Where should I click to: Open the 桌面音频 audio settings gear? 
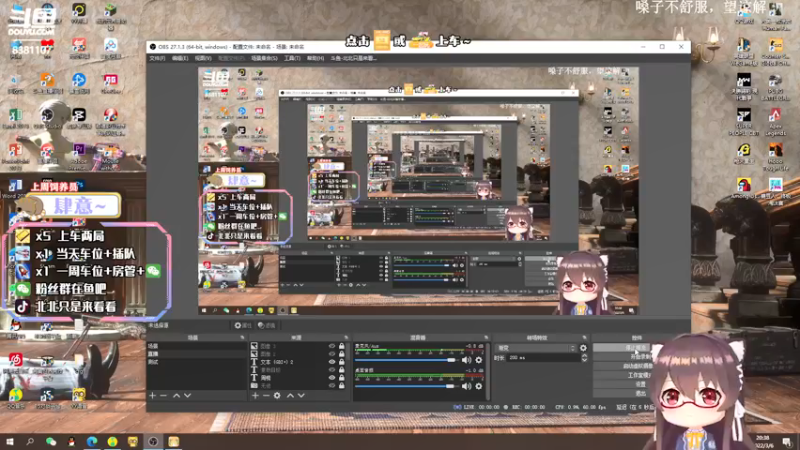click(479, 386)
